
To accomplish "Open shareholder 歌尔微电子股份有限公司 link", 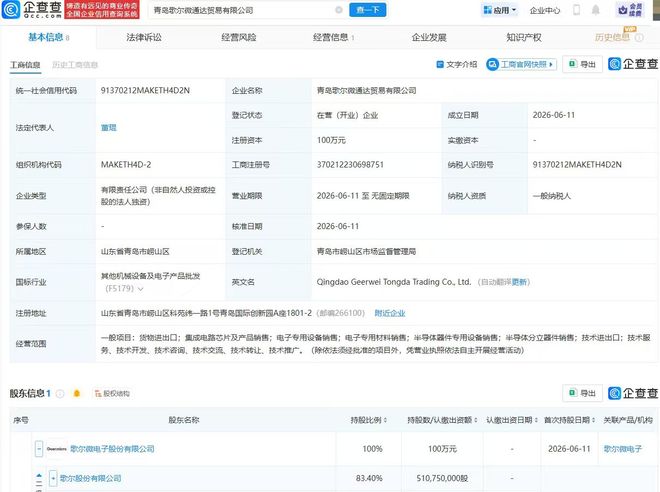I will click(112, 449).
